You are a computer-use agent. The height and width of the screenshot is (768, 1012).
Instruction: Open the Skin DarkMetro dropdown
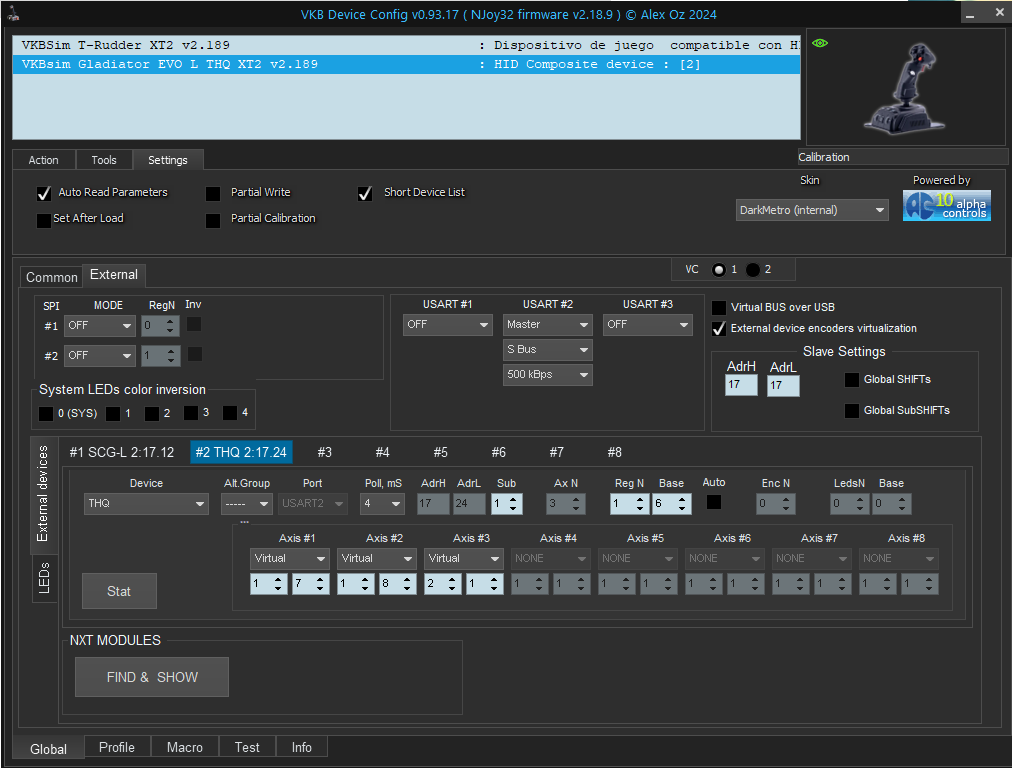point(812,210)
